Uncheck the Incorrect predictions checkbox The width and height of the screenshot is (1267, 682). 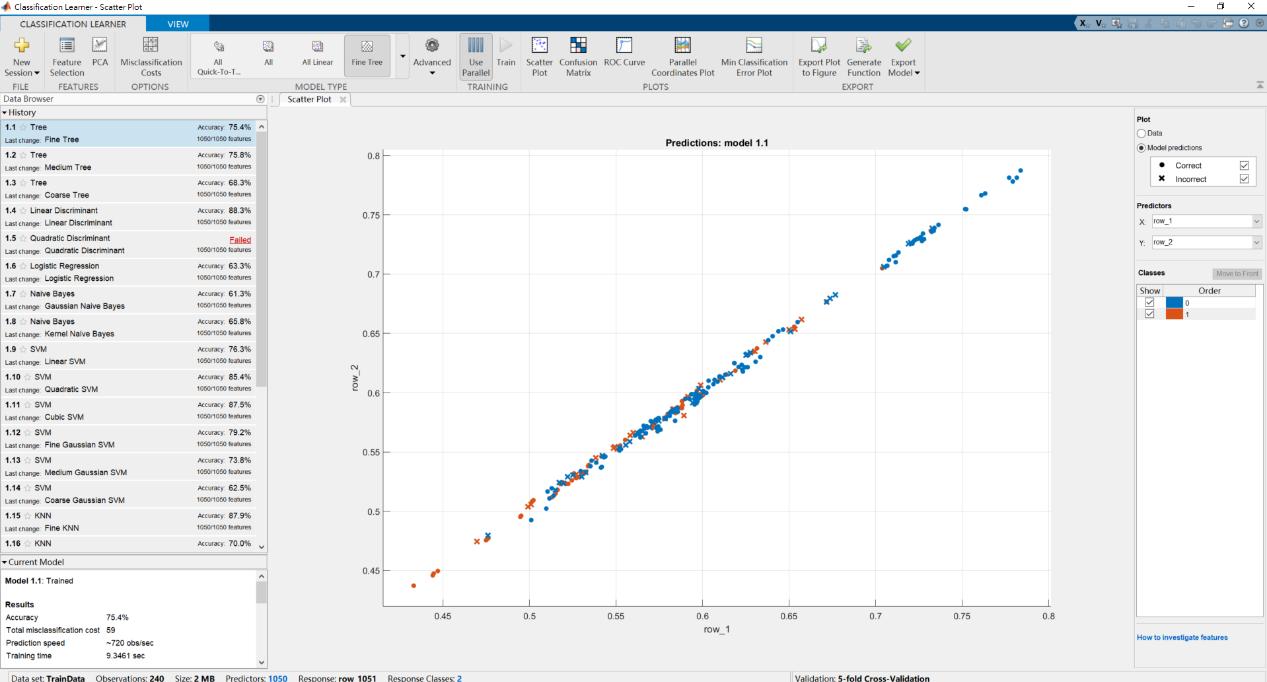1244,179
